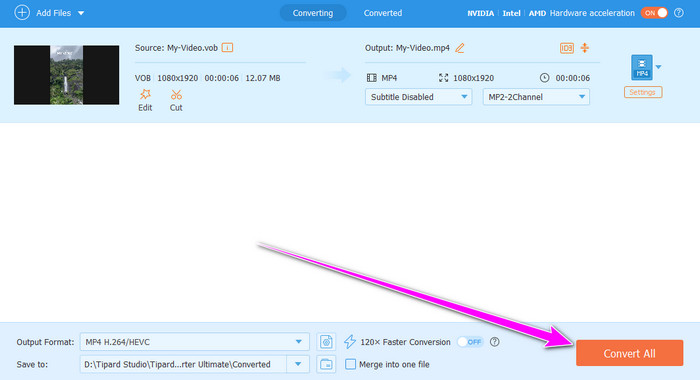Screen dimensions: 700x380
Task: Expand the MP2-2Channel audio dropdown
Action: [x=536, y=97]
